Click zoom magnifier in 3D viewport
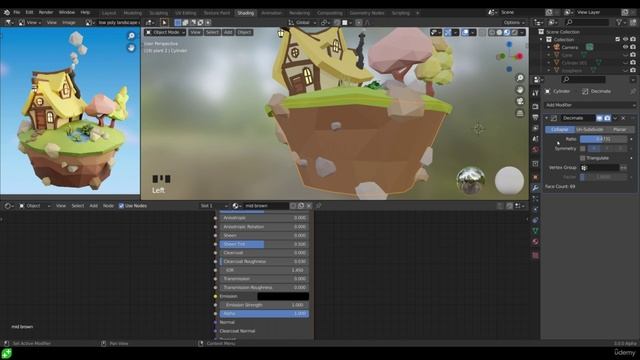This screenshot has width=640, height=360. (x=520, y=78)
